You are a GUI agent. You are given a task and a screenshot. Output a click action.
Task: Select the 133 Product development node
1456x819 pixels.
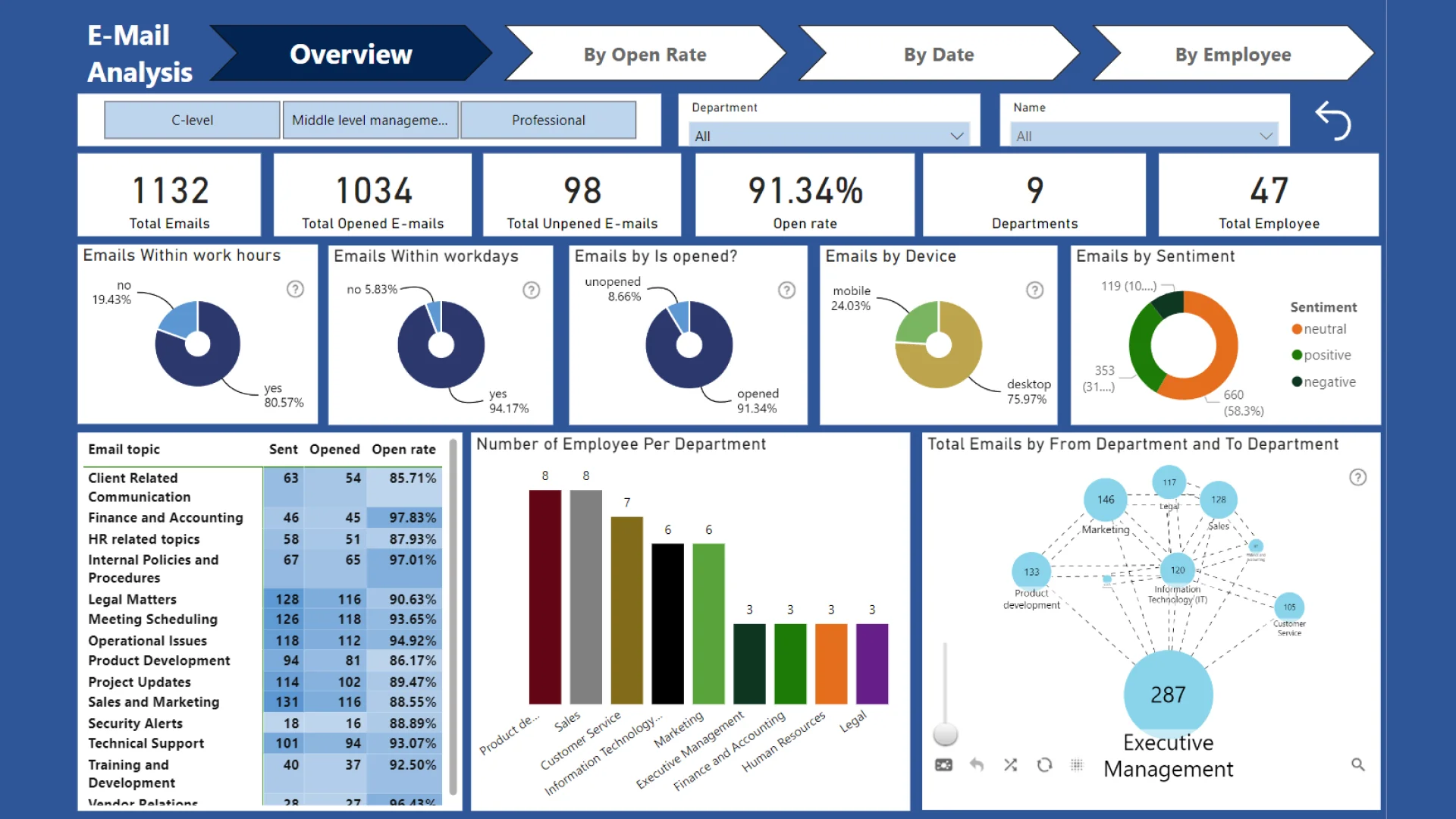pos(1031,572)
